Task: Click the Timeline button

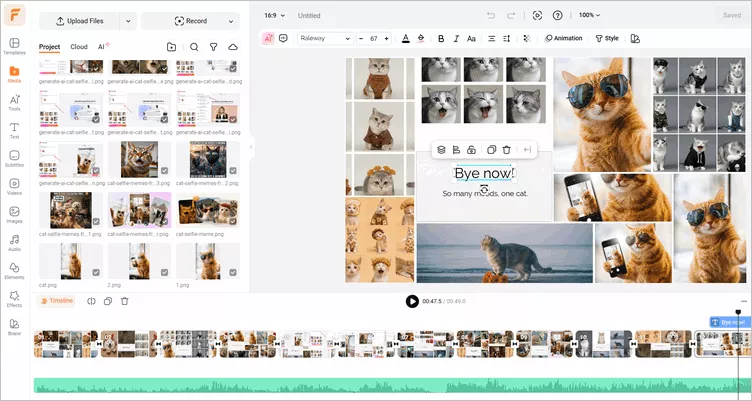Action: click(x=57, y=301)
